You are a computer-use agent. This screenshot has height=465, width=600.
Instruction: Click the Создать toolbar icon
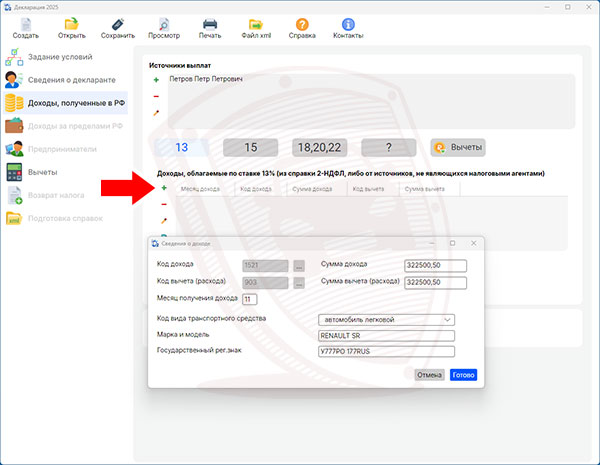(x=26, y=24)
